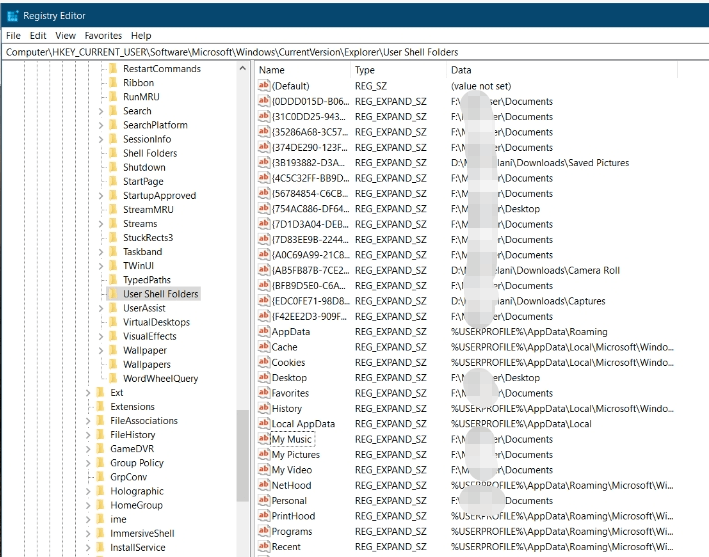The width and height of the screenshot is (709, 557).
Task: Click the registry path address bar
Action: (354, 52)
